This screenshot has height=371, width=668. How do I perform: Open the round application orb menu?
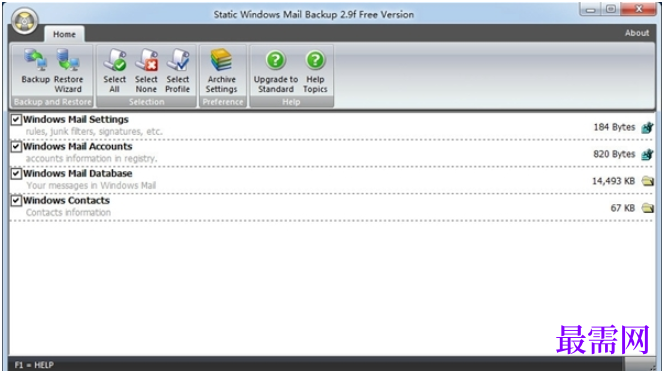[25, 21]
